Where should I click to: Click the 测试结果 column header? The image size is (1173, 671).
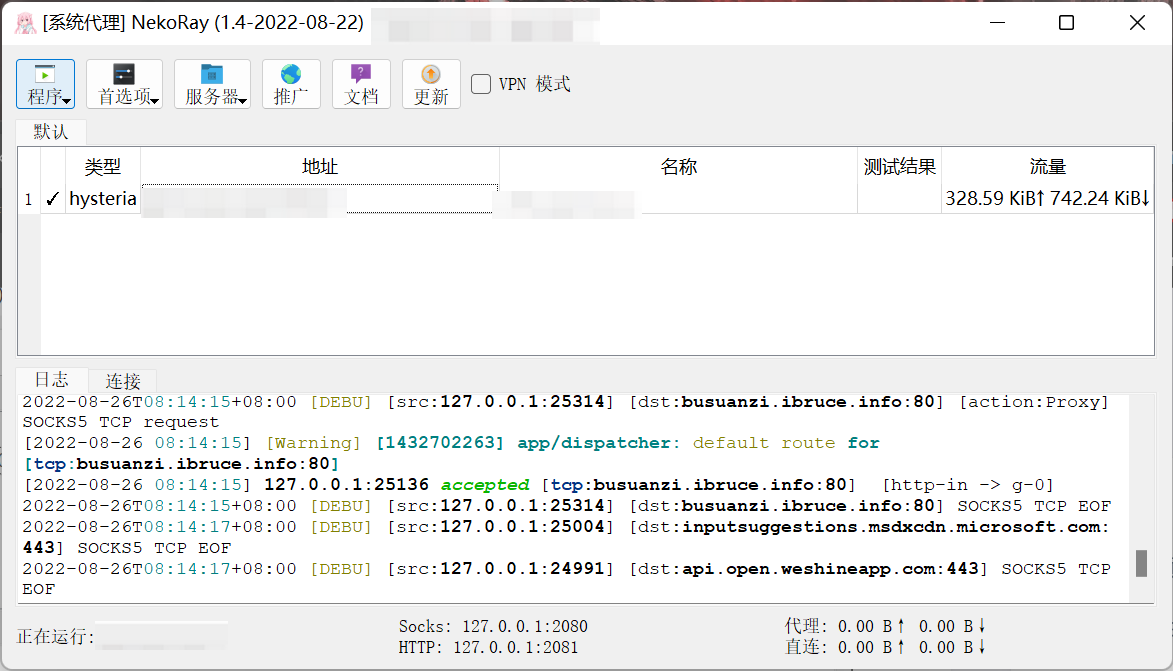[899, 167]
